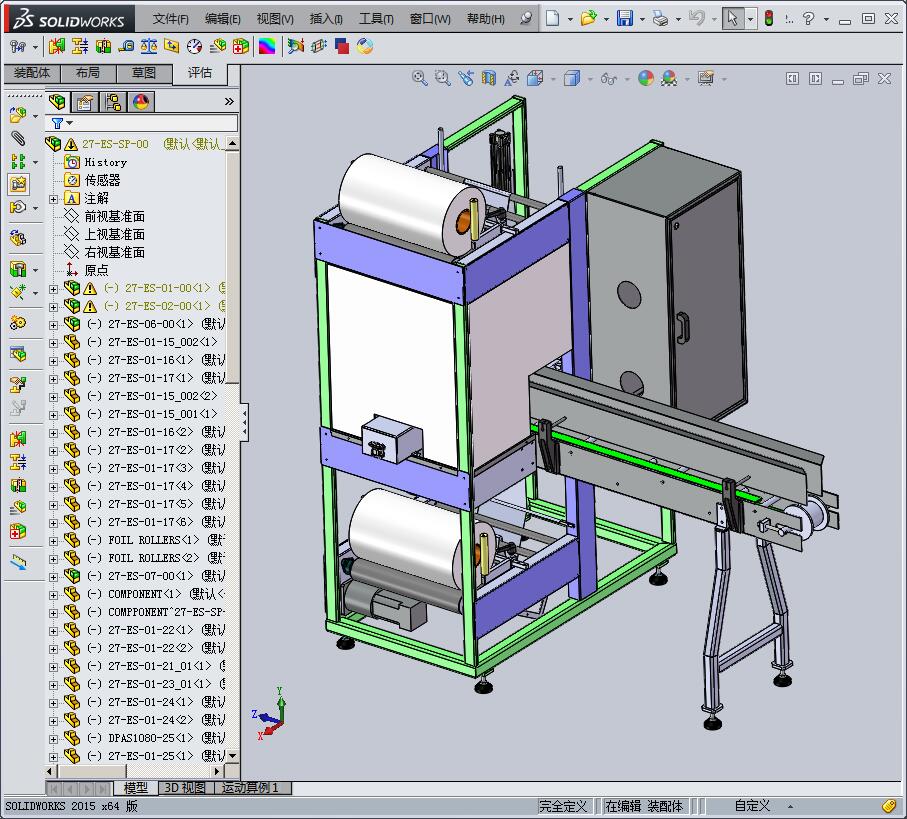Select FeatureManager design tree tab icon
This screenshot has height=819, width=907.
(x=57, y=102)
